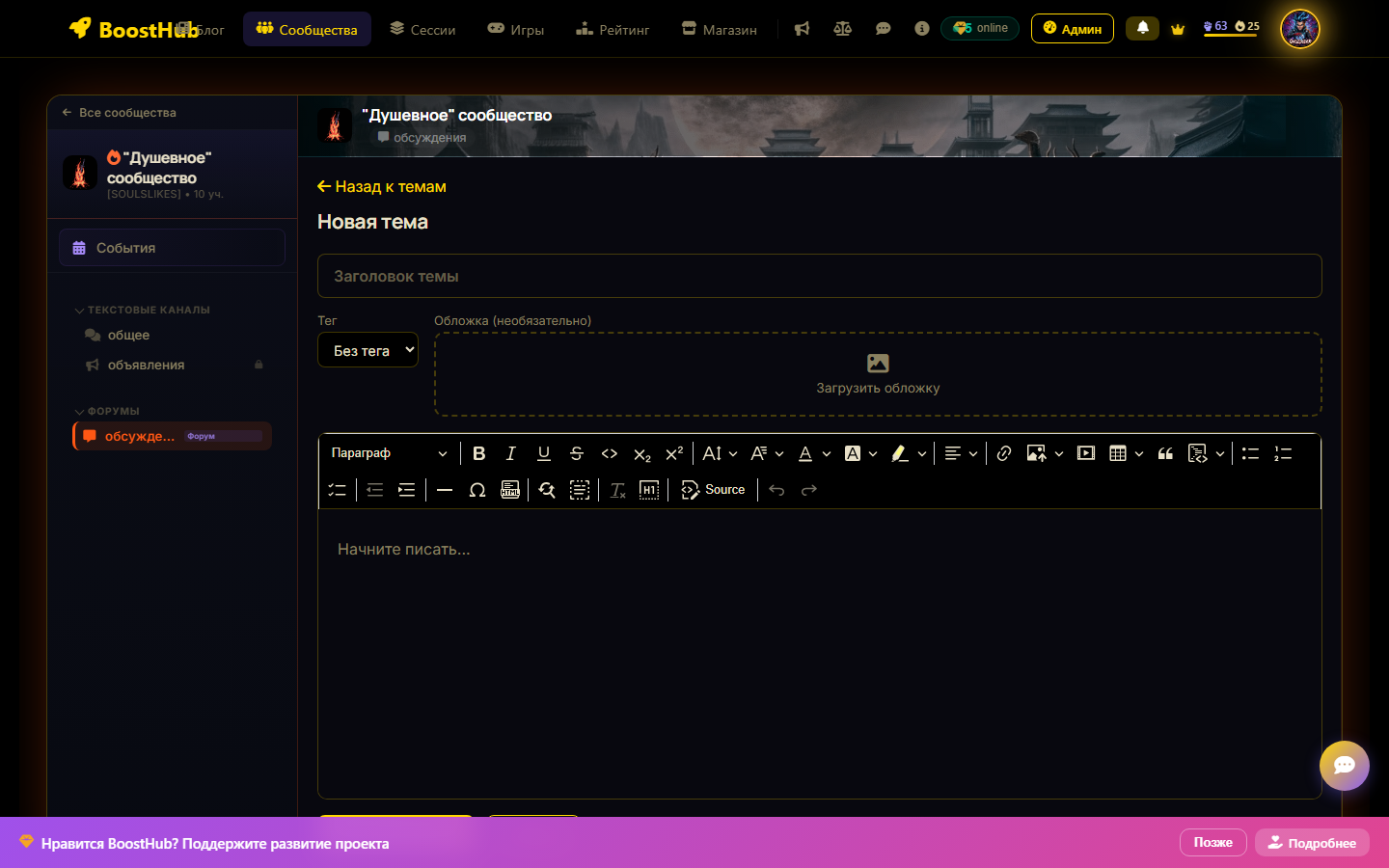Insert special character omega icon
The height and width of the screenshot is (868, 1389).
click(477, 490)
